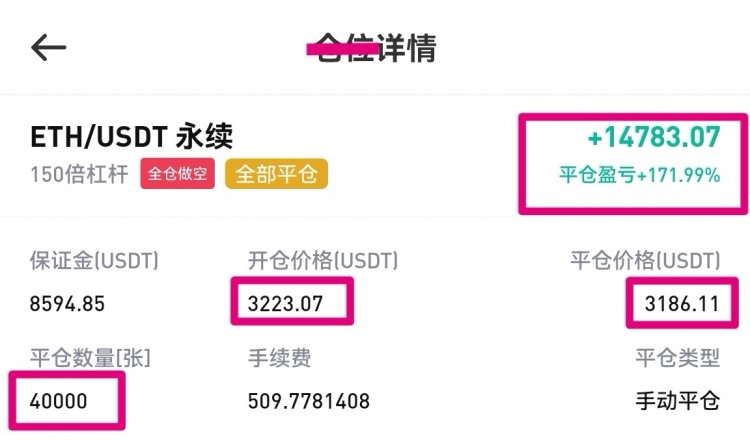Click the 平仓盈亏+171.99% percentage text
This screenshot has width=750, height=447.
(640, 175)
